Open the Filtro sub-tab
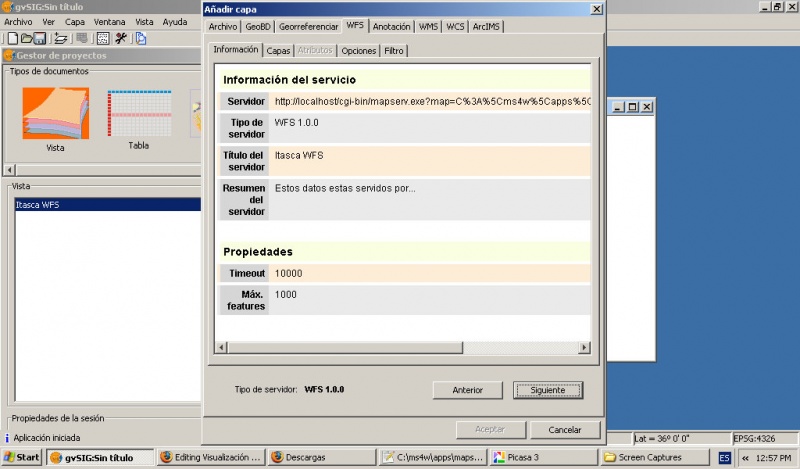 (x=394, y=50)
